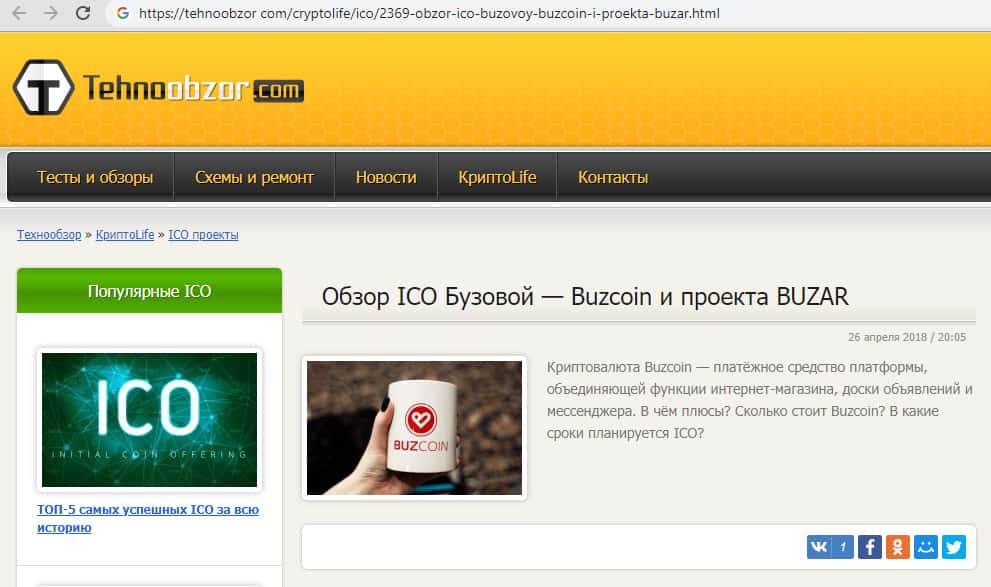Go to the Новости section
The width and height of the screenshot is (991, 587).
(386, 177)
